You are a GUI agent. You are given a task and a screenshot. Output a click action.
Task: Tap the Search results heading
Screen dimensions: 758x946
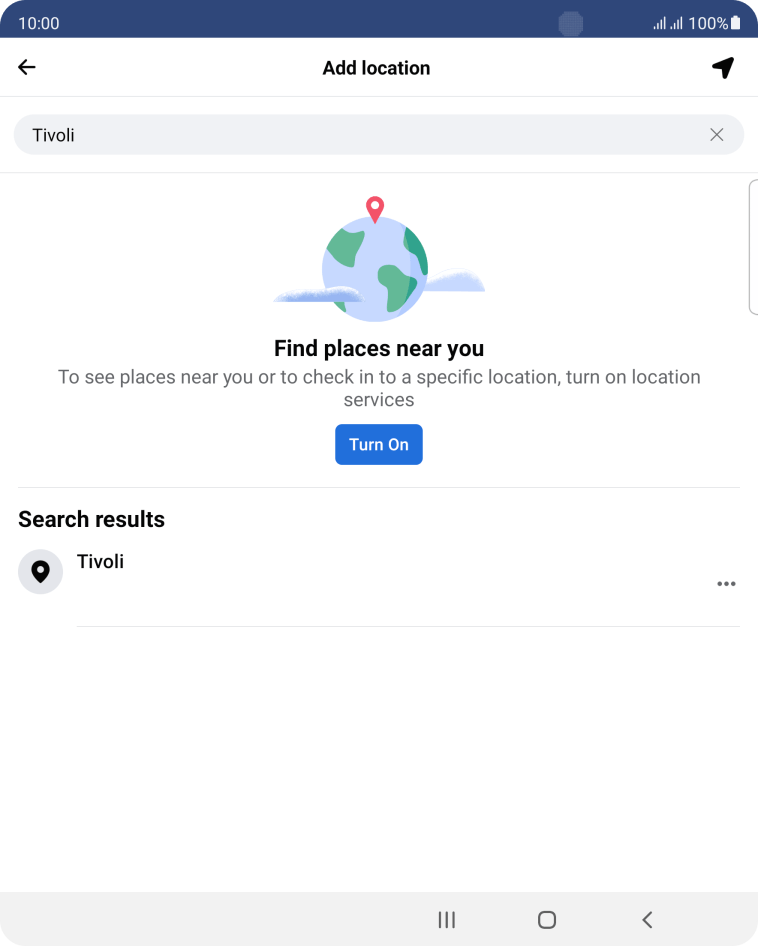point(91,519)
